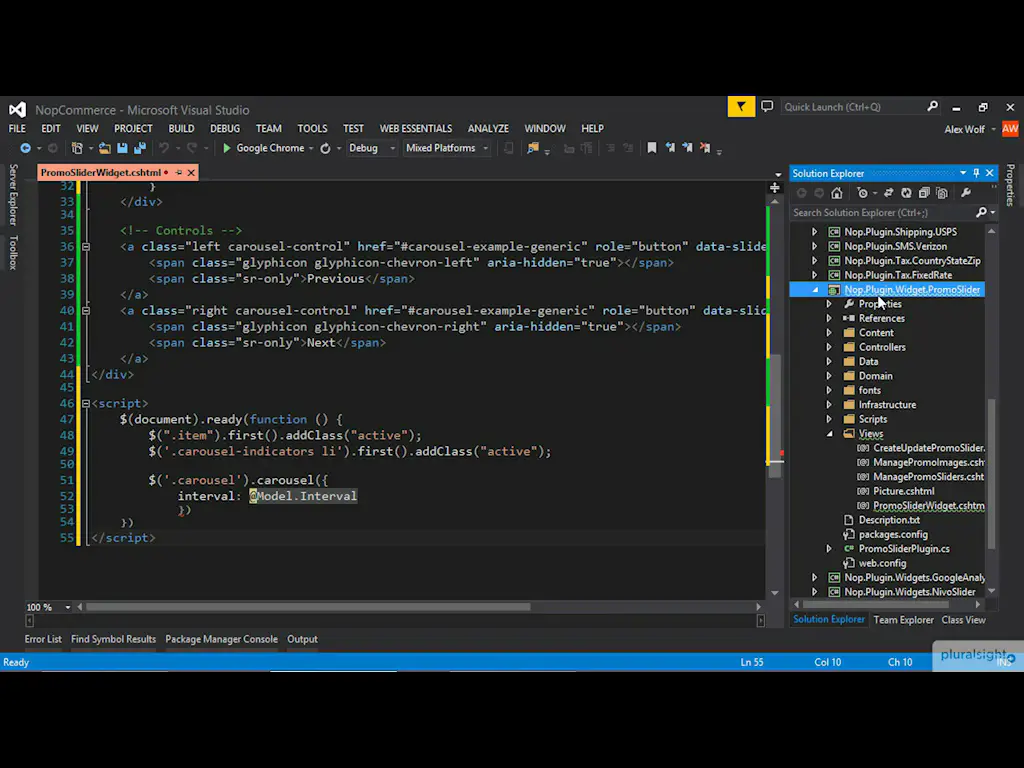This screenshot has width=1024, height=768.
Task: Collapse the Views folder
Action: (x=829, y=434)
